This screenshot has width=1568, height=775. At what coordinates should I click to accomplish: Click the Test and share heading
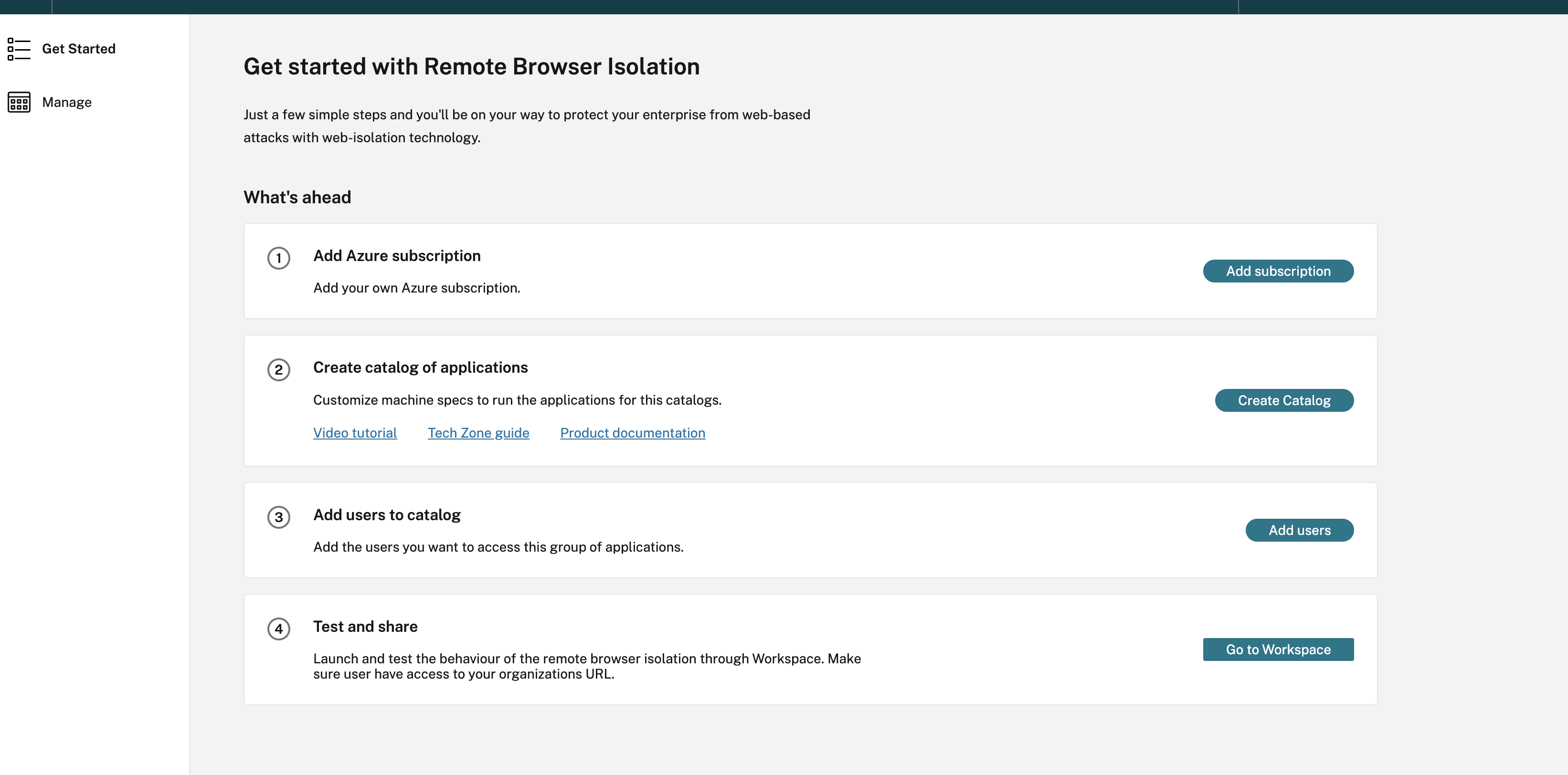click(x=365, y=627)
